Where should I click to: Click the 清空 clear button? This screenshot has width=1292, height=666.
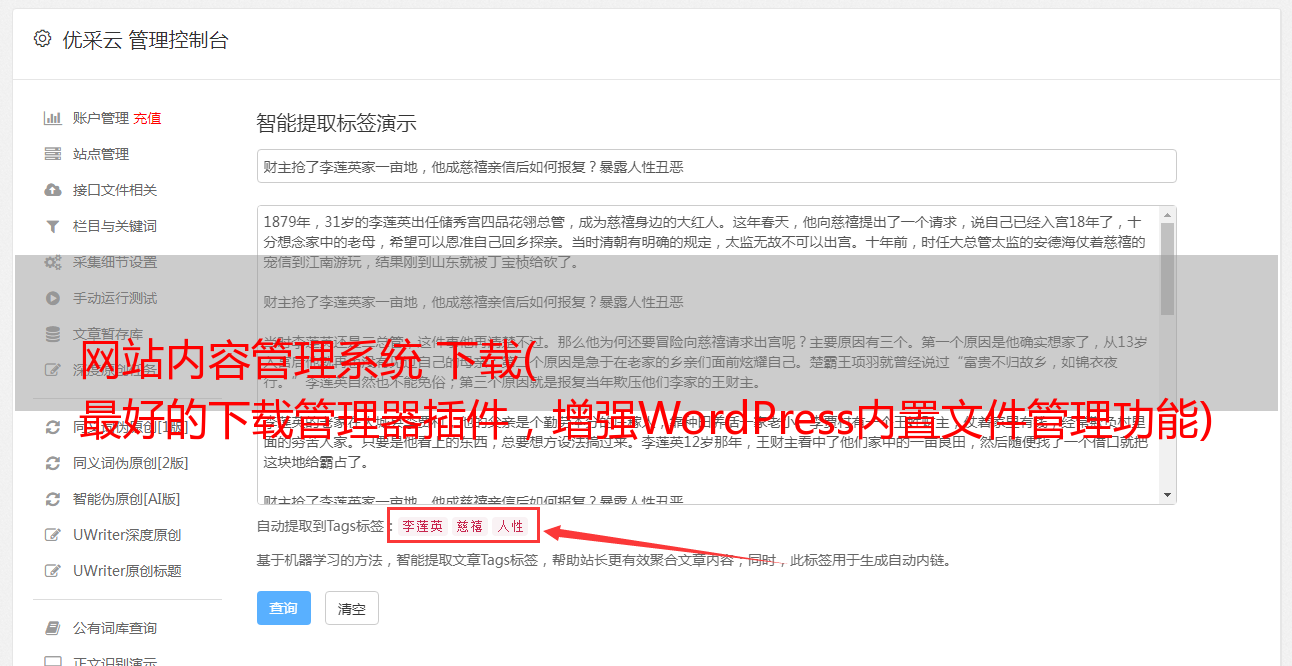(352, 608)
